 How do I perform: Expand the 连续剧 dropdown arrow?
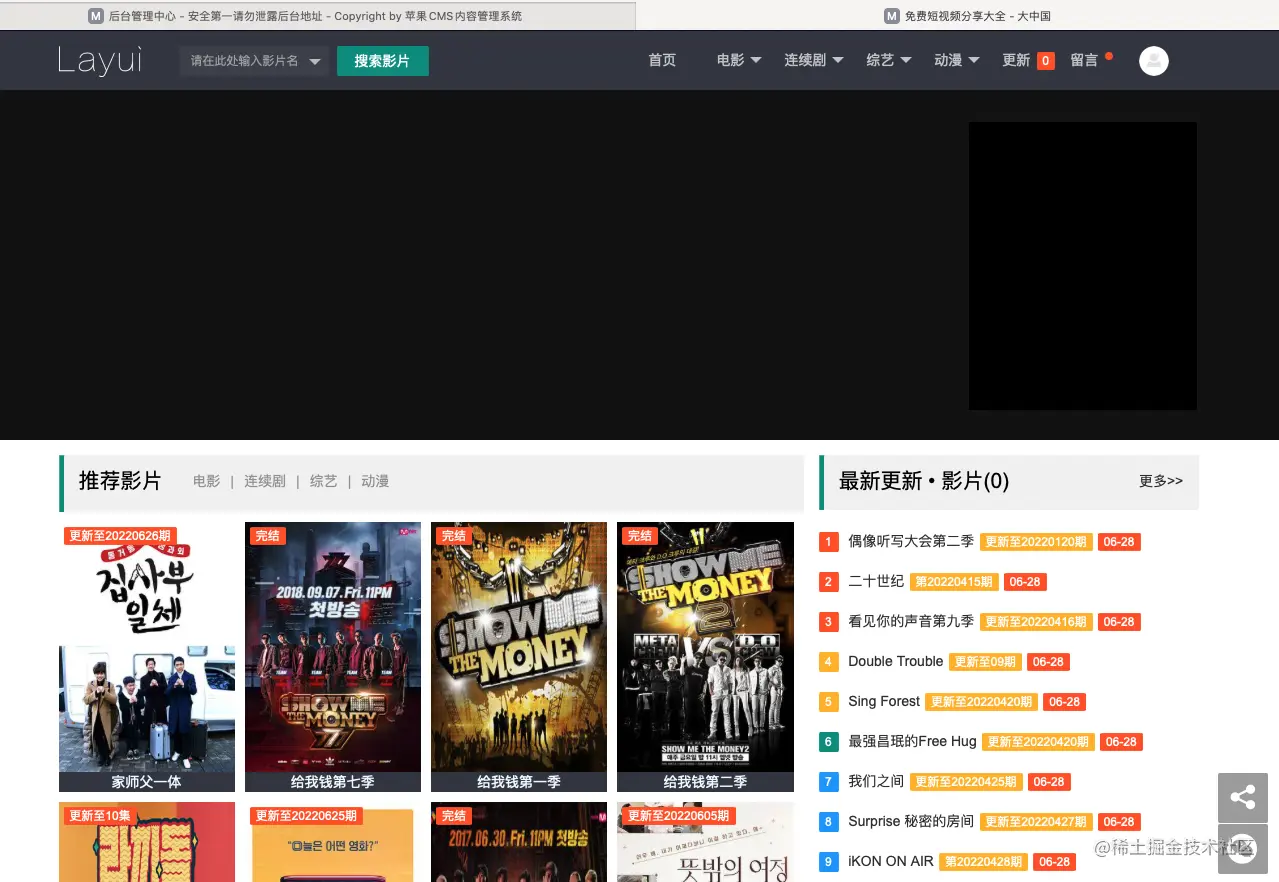(837, 61)
